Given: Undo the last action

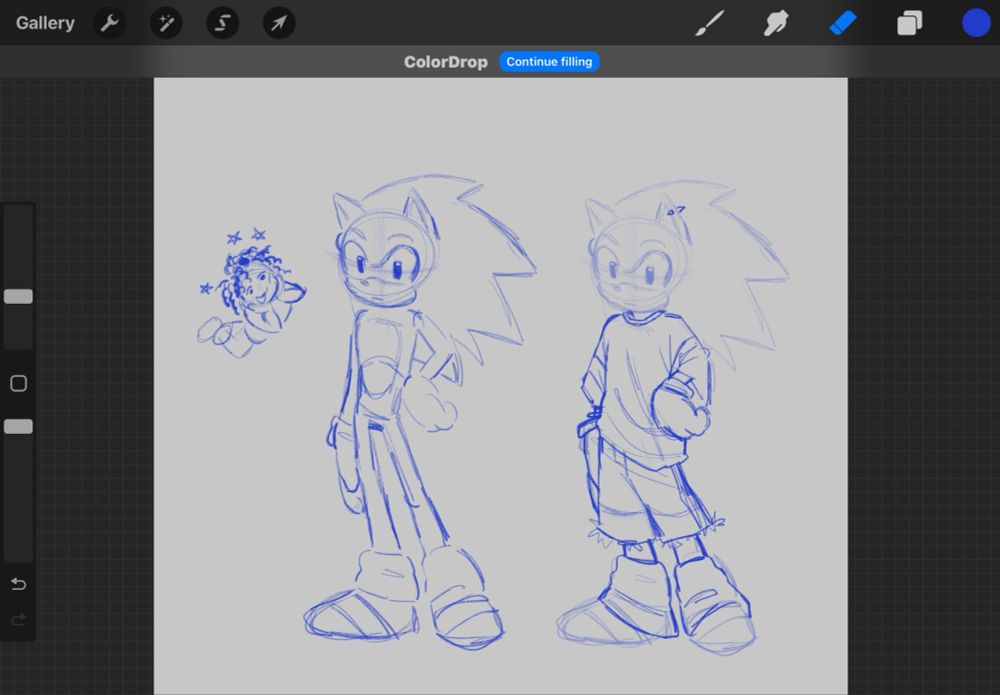Looking at the screenshot, I should [x=18, y=584].
